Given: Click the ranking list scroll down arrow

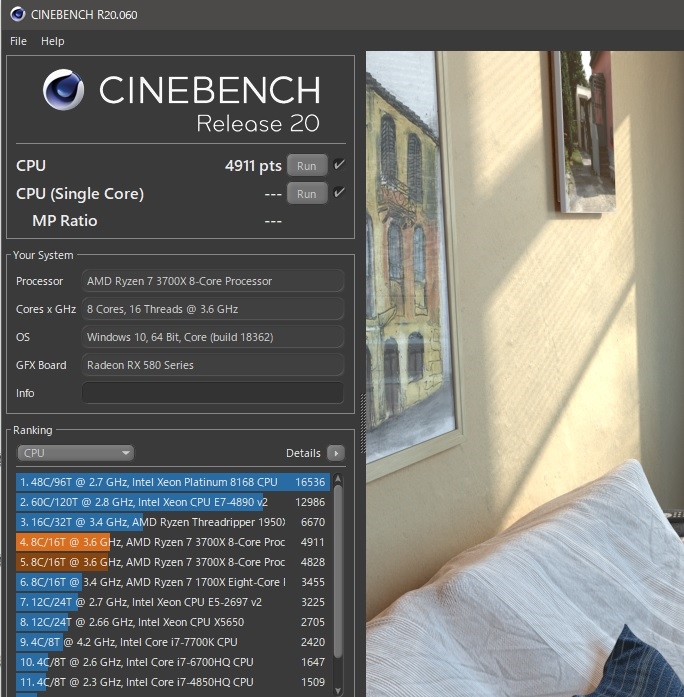Looking at the screenshot, I should (338, 691).
